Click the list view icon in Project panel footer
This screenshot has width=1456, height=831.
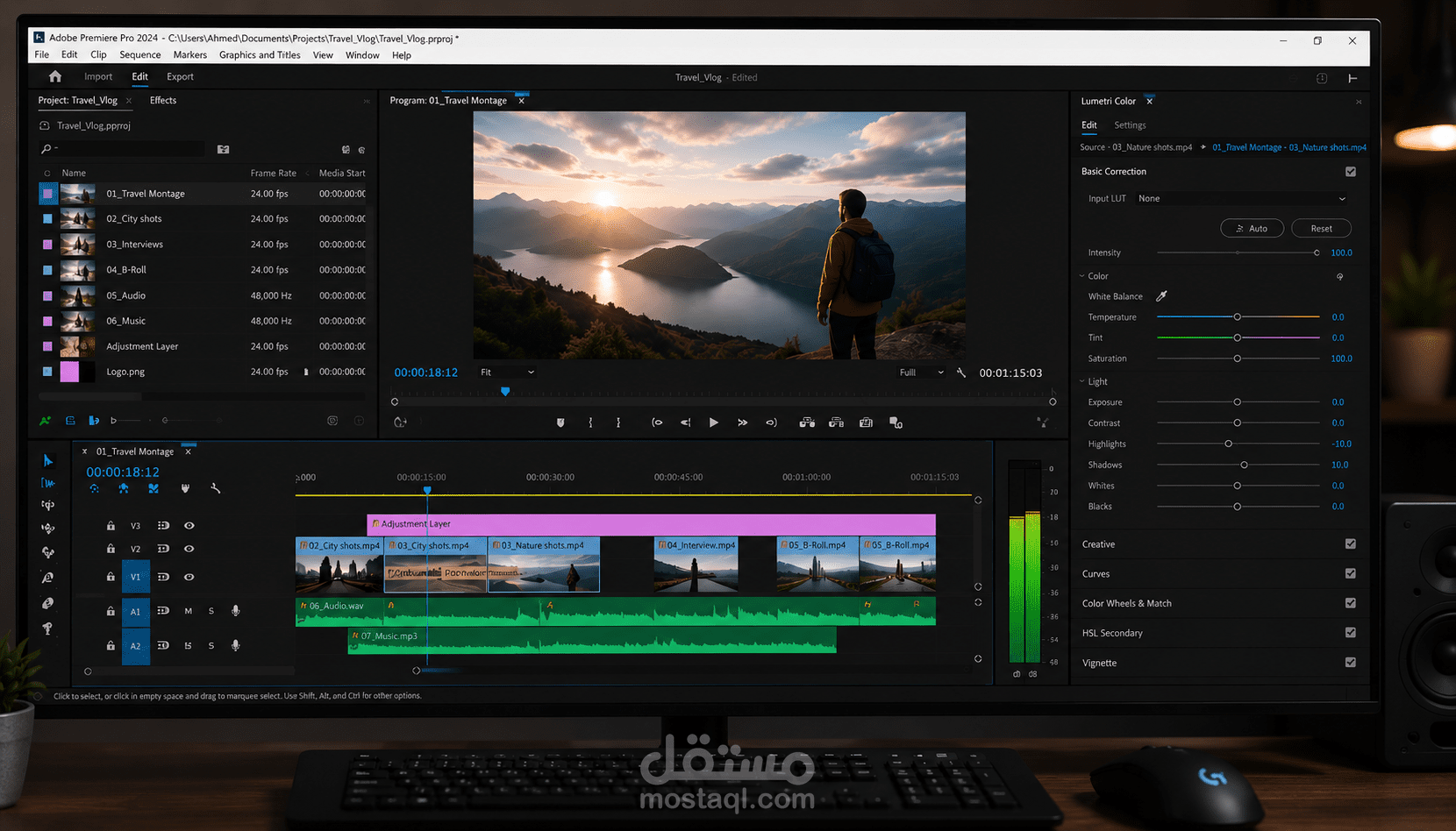click(70, 421)
